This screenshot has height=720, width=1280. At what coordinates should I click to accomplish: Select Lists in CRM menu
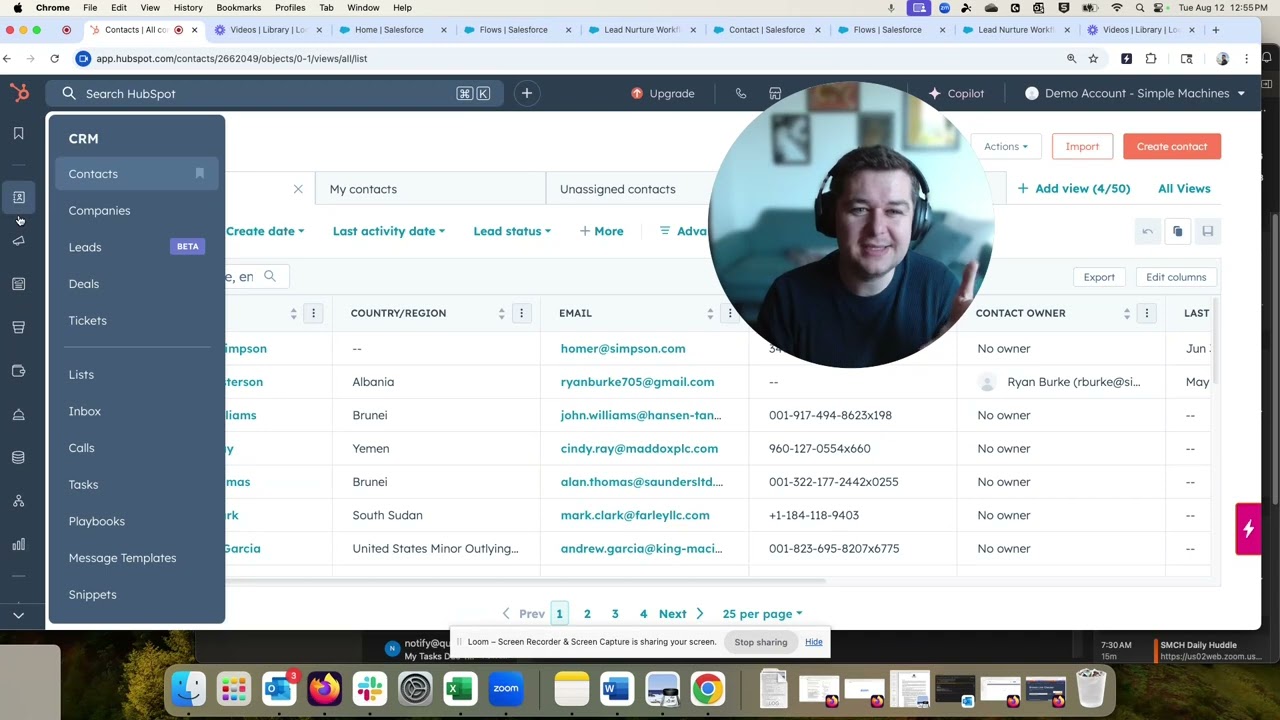pyautogui.click(x=81, y=375)
